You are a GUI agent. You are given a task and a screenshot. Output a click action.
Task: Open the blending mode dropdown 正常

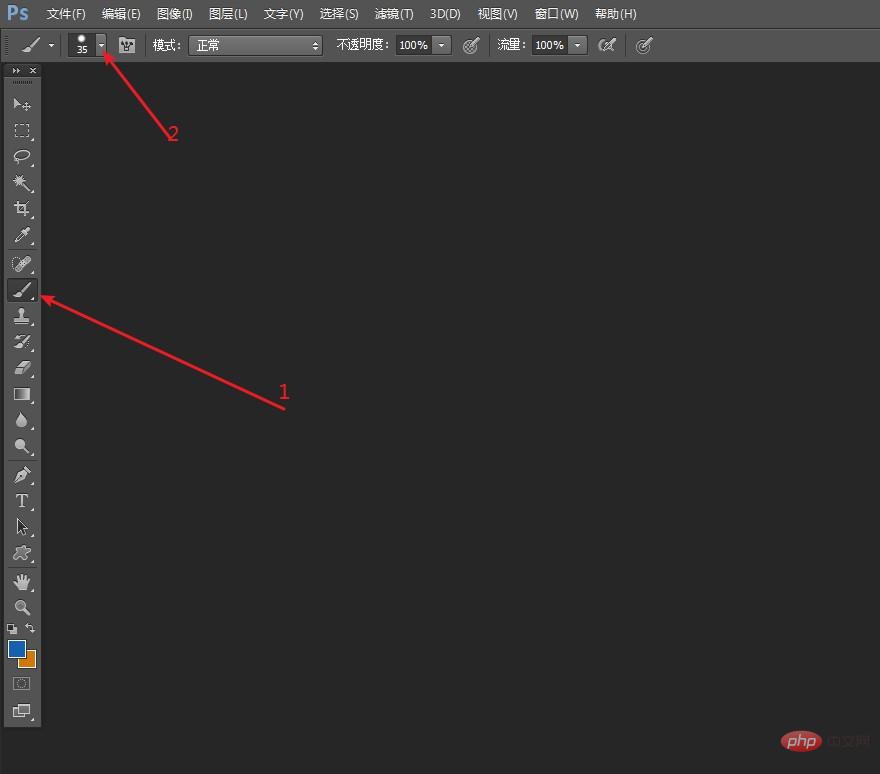255,45
